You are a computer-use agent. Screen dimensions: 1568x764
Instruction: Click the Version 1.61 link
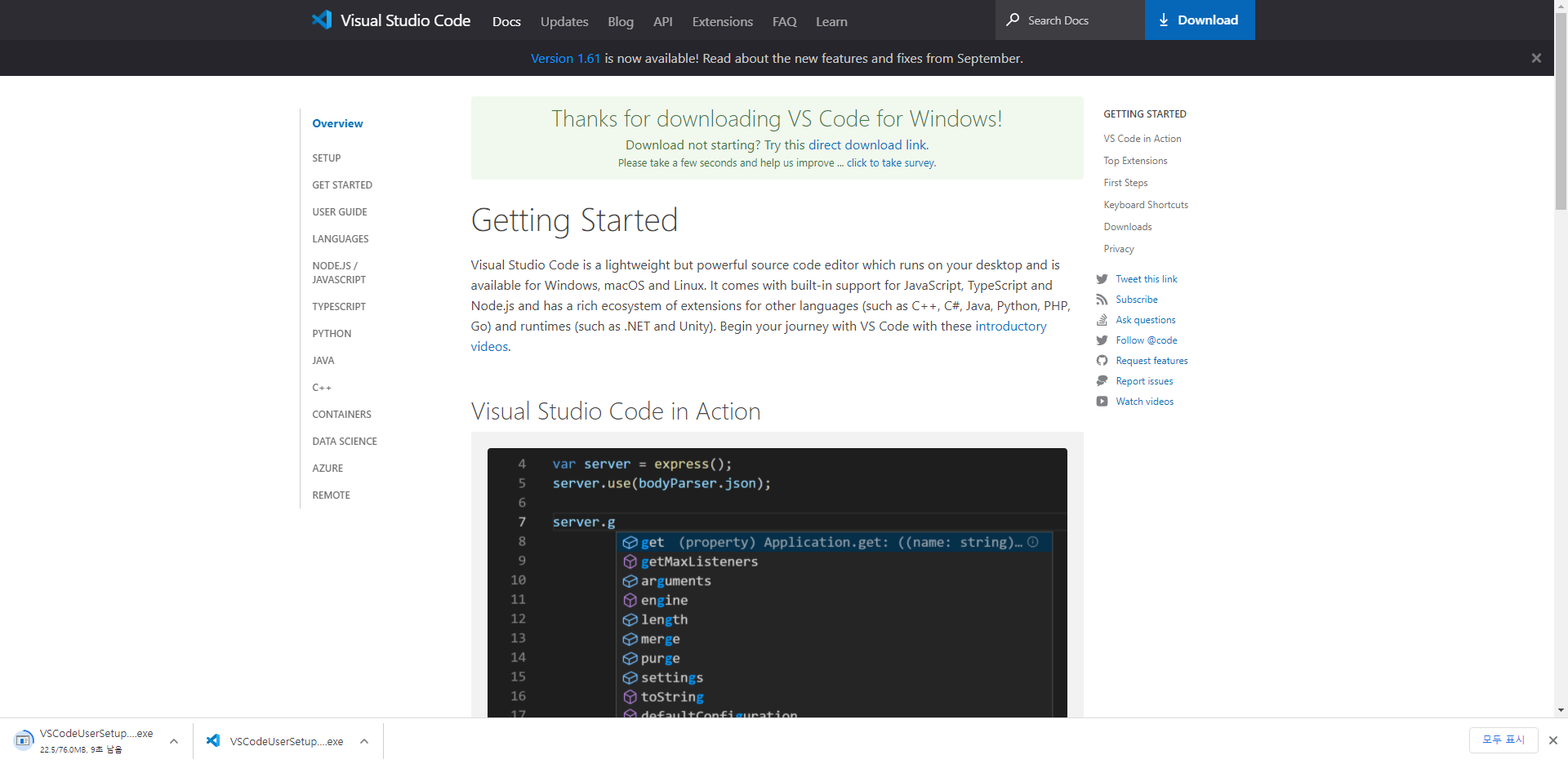[565, 58]
